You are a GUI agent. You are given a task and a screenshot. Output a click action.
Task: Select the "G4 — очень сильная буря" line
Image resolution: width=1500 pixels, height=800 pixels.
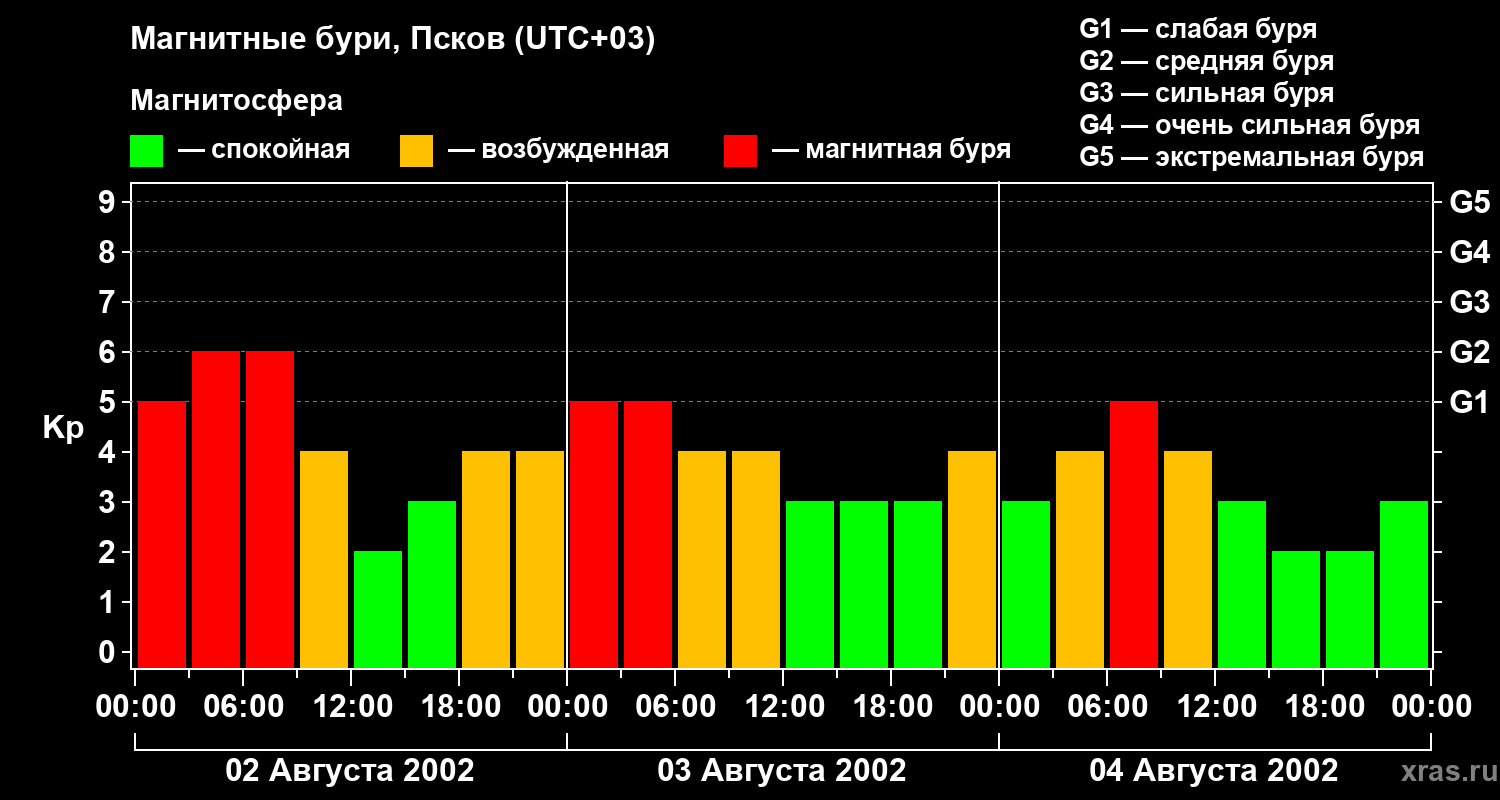(x=1250, y=125)
